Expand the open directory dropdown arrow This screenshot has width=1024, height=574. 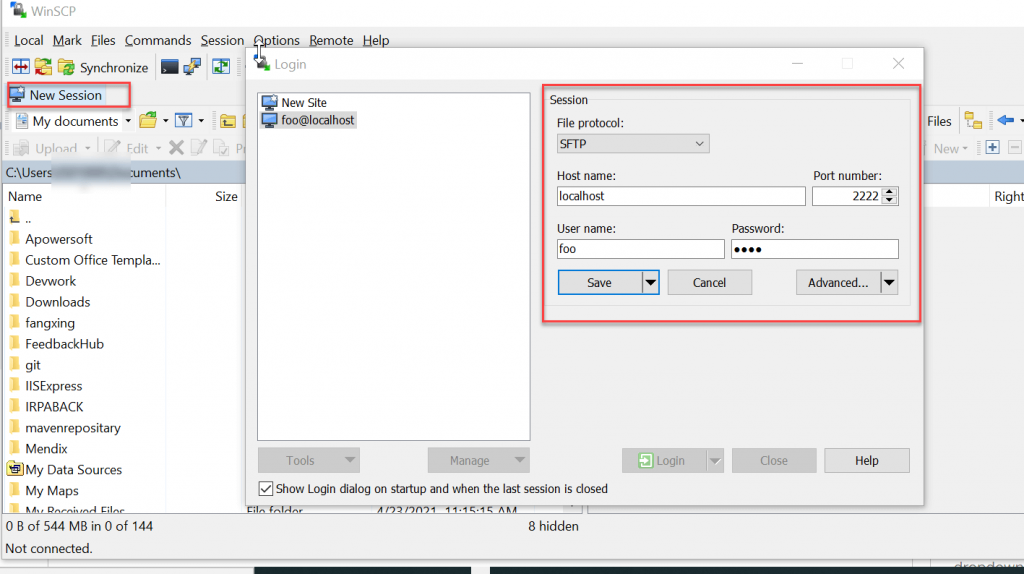(165, 121)
